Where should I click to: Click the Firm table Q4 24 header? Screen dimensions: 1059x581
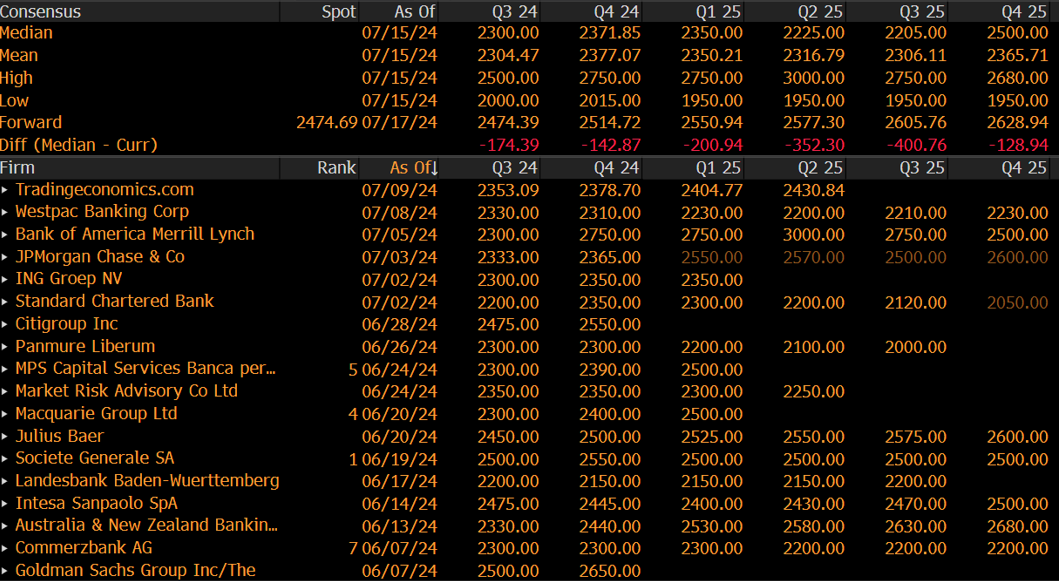coord(617,168)
